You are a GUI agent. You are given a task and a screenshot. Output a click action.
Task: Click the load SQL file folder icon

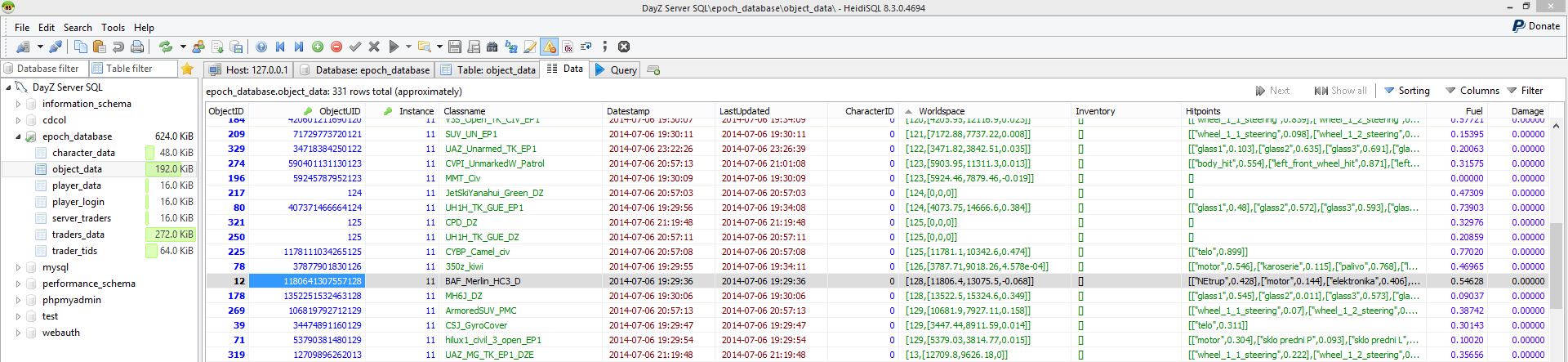coord(425,47)
